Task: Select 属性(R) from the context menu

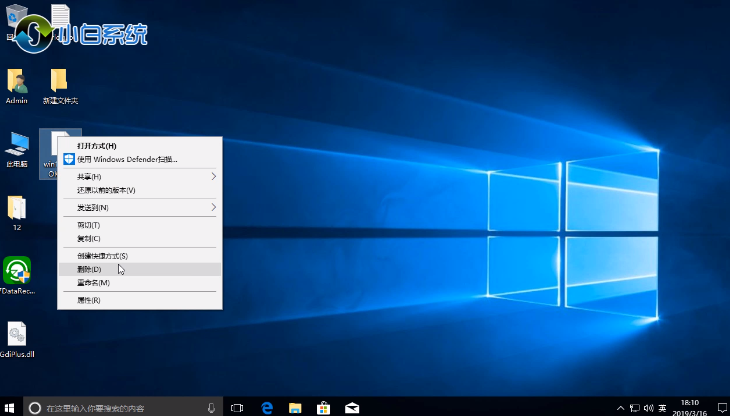Action: tap(89, 300)
